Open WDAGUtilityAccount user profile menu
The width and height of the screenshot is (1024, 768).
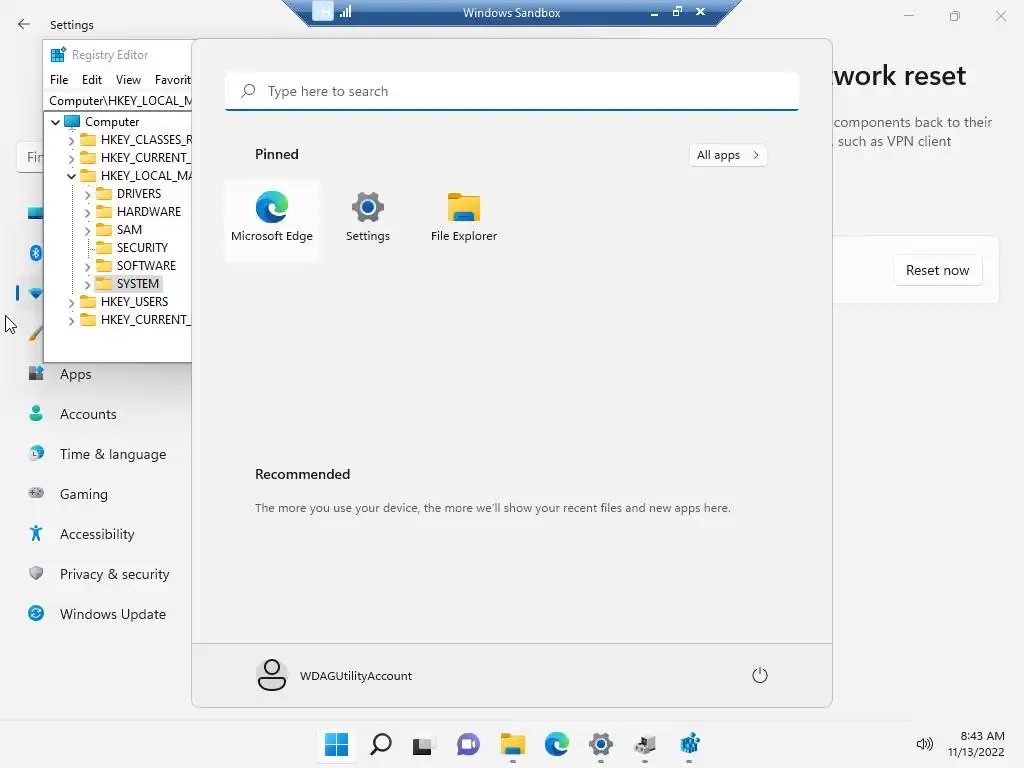coord(334,675)
